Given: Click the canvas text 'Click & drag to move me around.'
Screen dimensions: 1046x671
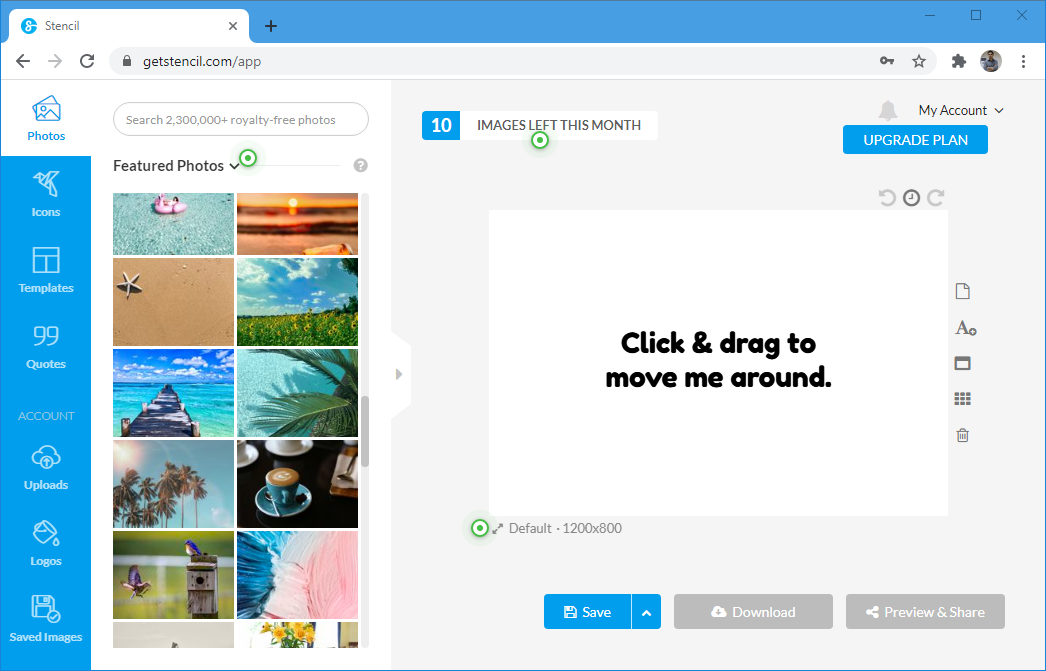Looking at the screenshot, I should (718, 360).
